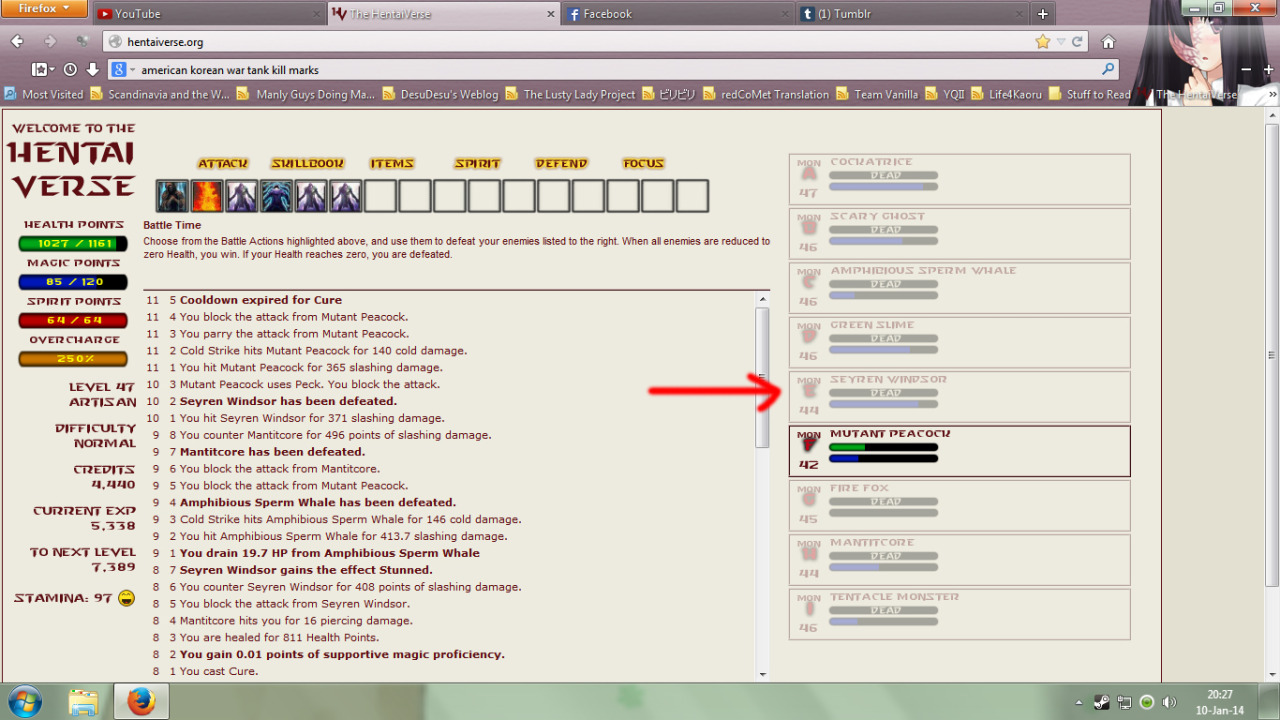Open the Google search engine dropdown

click(122, 70)
